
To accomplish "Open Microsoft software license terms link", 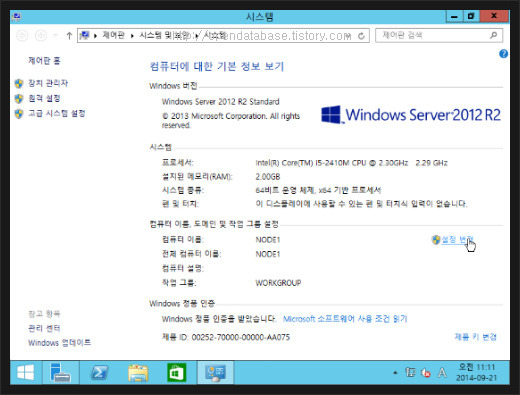I will tap(345, 319).
